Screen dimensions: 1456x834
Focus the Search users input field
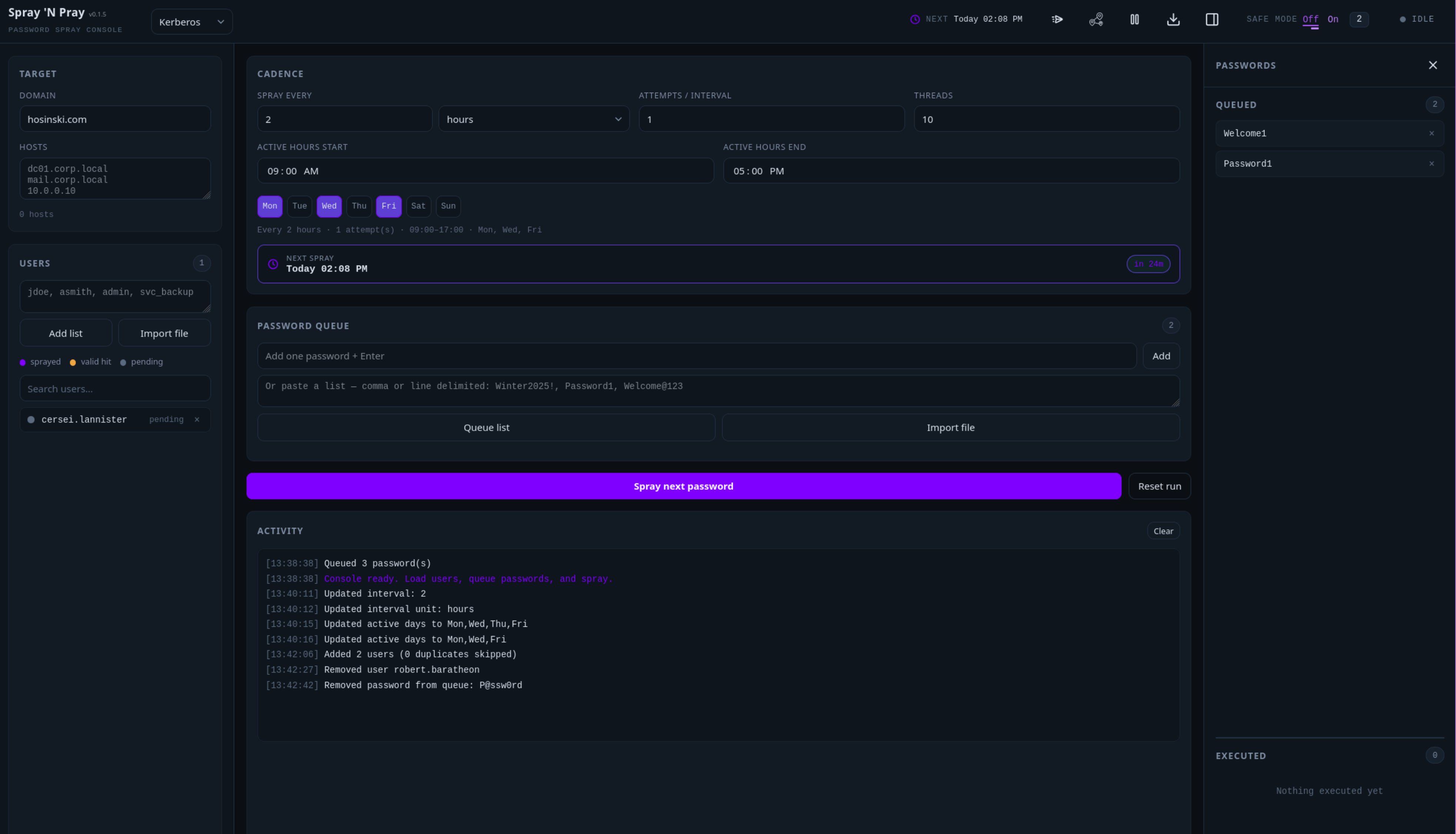[115, 388]
